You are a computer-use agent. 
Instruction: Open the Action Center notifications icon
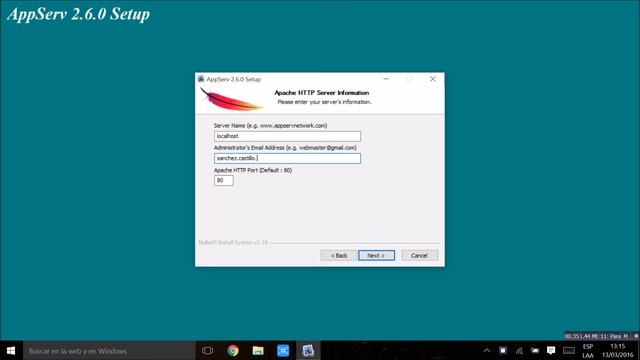click(551, 351)
